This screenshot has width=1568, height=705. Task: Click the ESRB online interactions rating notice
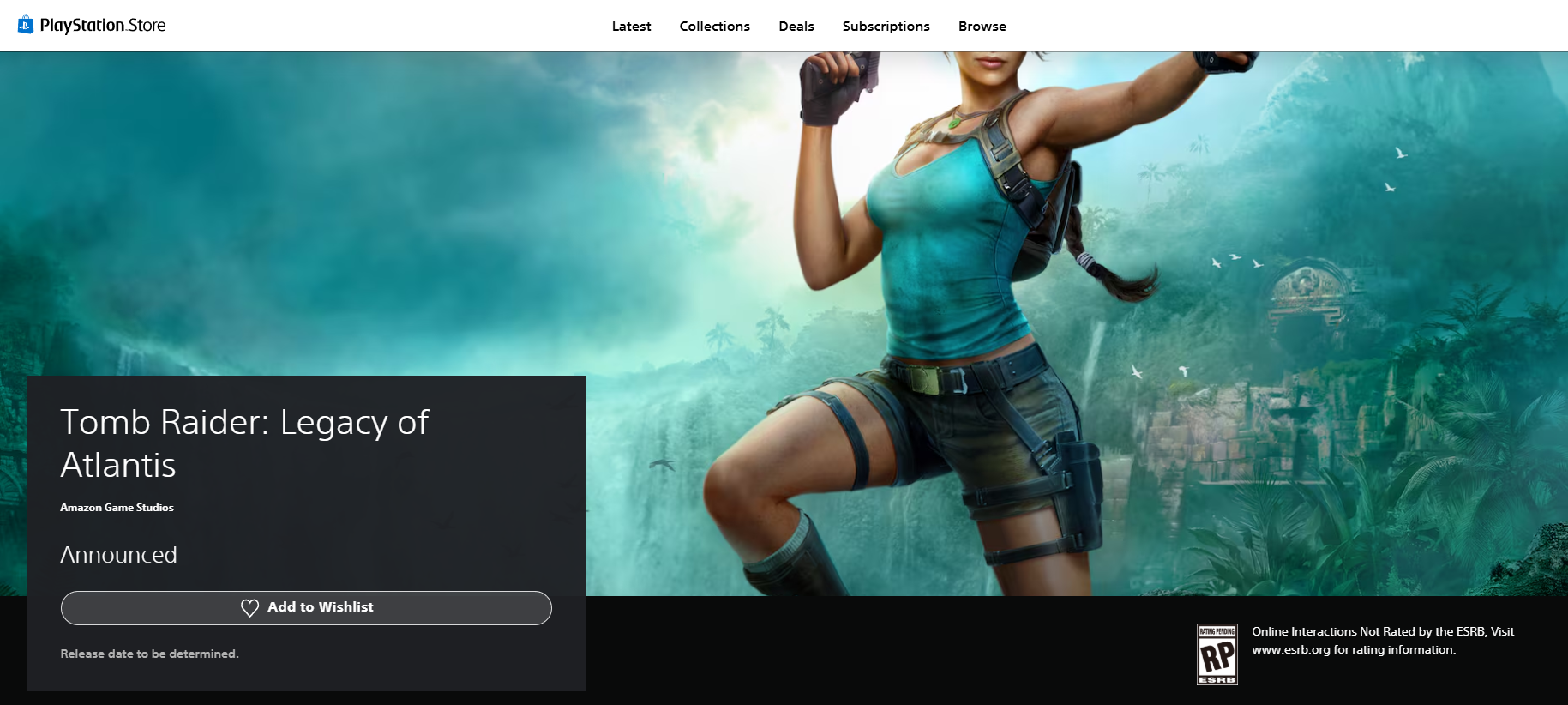click(x=1383, y=641)
